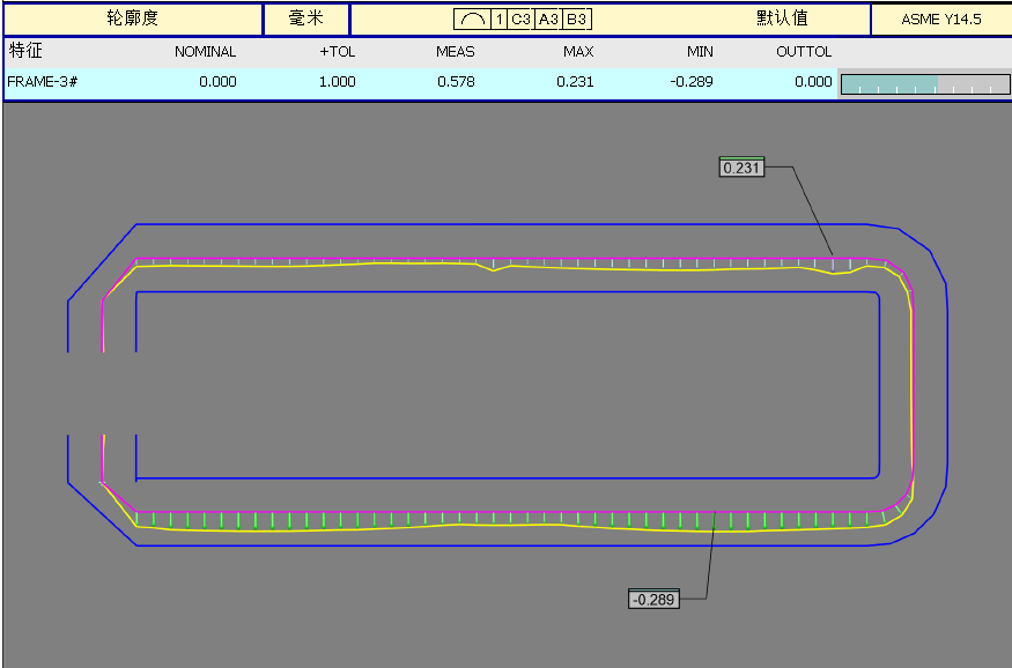Click the 0.231 max deviation callout
The height and width of the screenshot is (668, 1012).
click(x=741, y=168)
